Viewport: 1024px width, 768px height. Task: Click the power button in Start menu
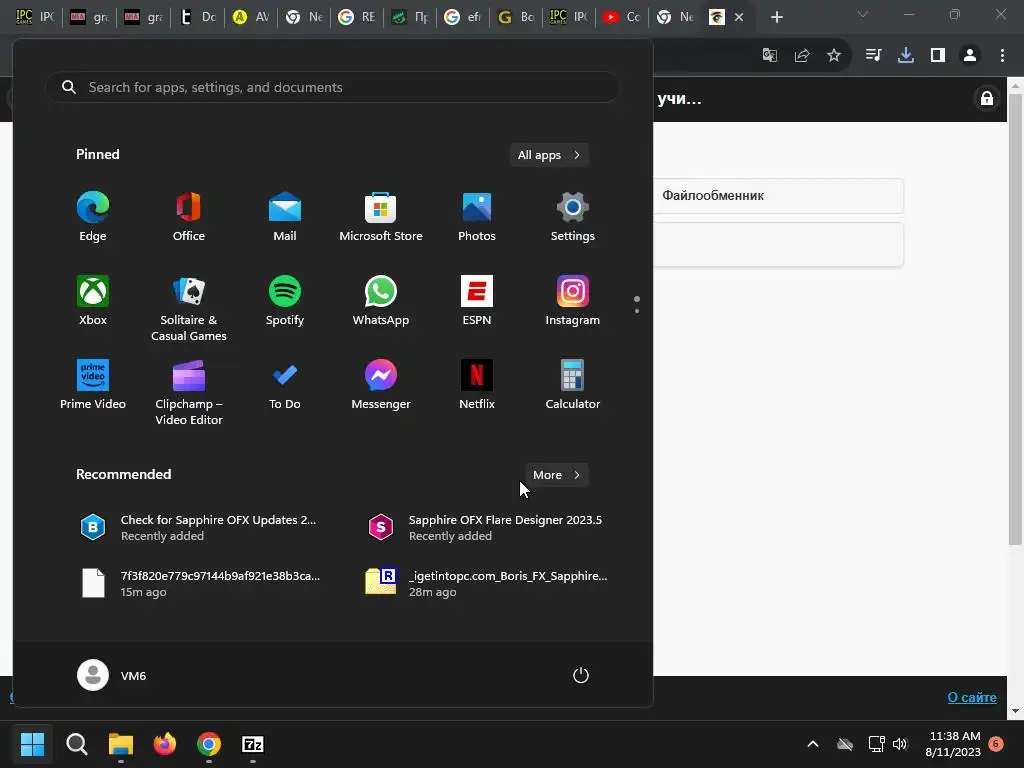pos(581,675)
